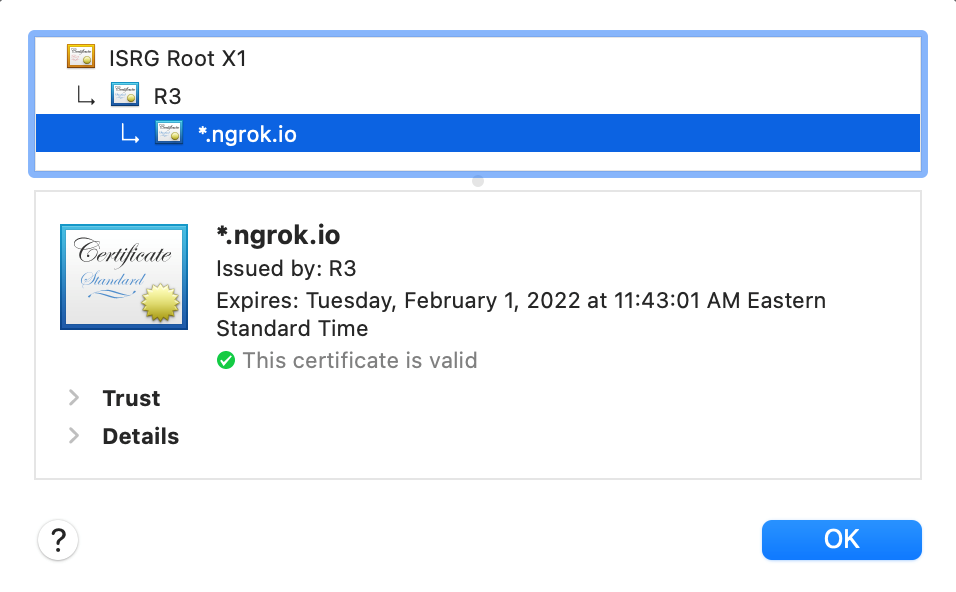The image size is (956, 592).
Task: Click the Trust section label
Action: tap(131, 398)
